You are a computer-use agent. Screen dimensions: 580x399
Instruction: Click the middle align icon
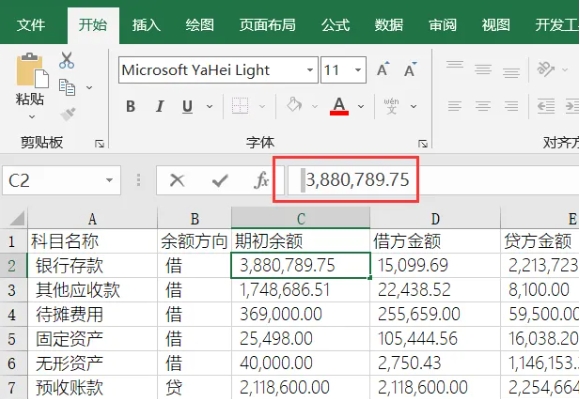pyautogui.click(x=483, y=69)
